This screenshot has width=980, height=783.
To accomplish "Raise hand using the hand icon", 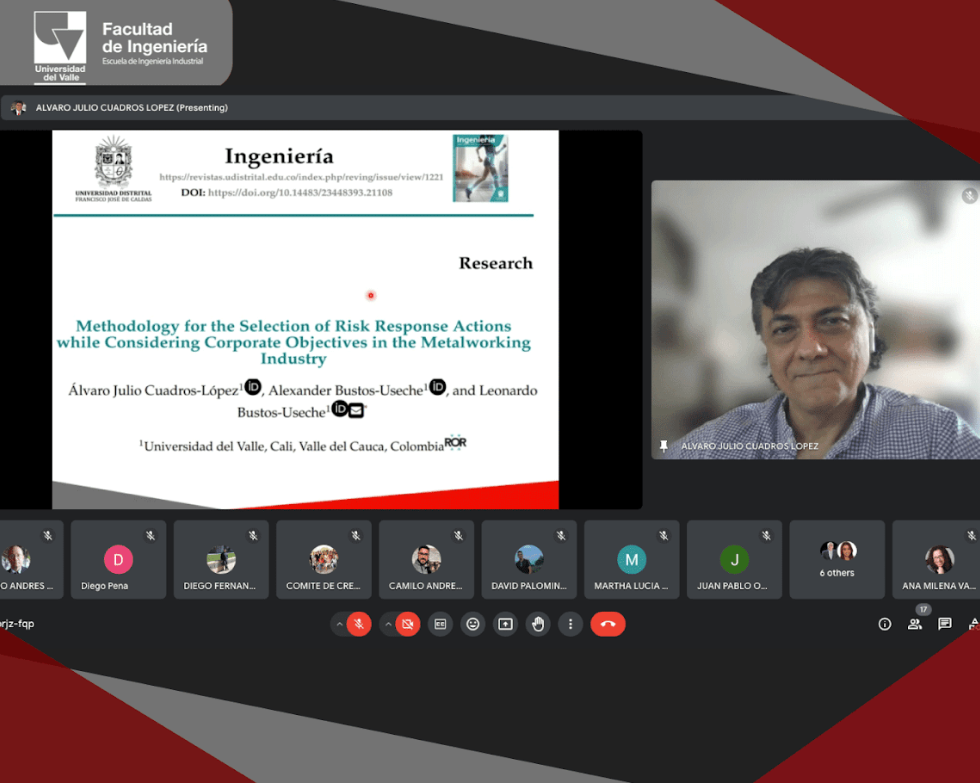I will [x=538, y=624].
